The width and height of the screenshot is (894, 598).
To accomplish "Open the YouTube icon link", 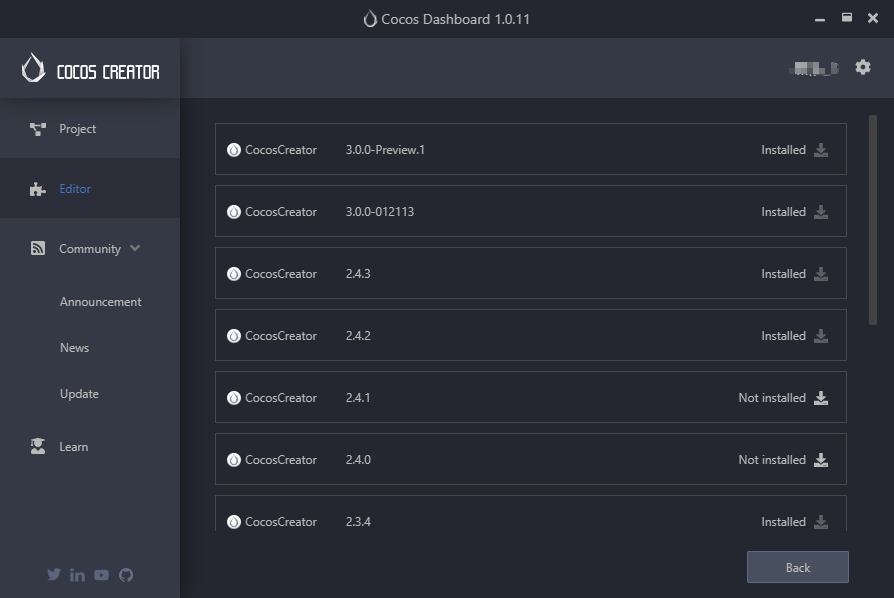I will pyautogui.click(x=102, y=575).
